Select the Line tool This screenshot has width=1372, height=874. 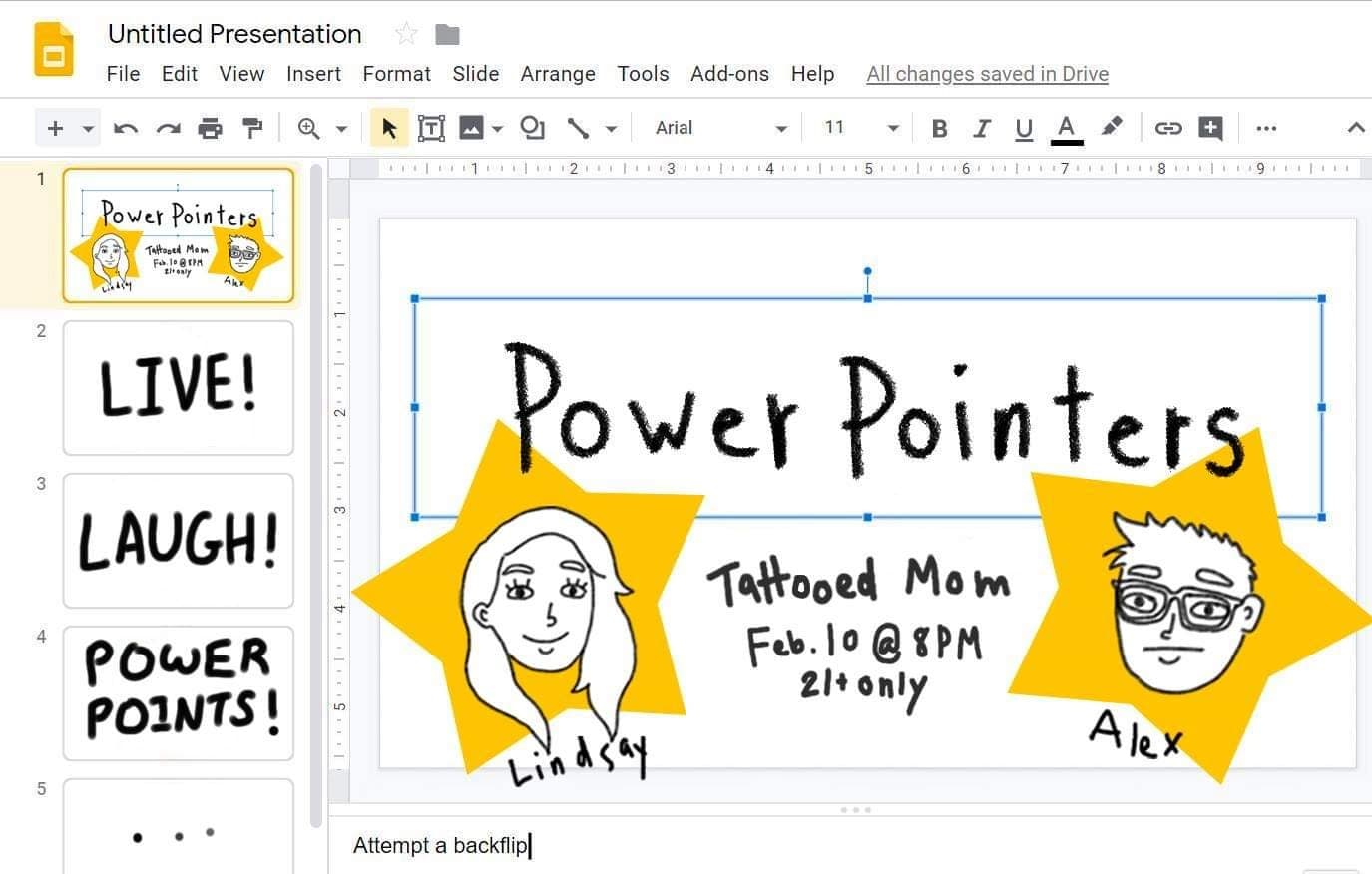pyautogui.click(x=578, y=128)
